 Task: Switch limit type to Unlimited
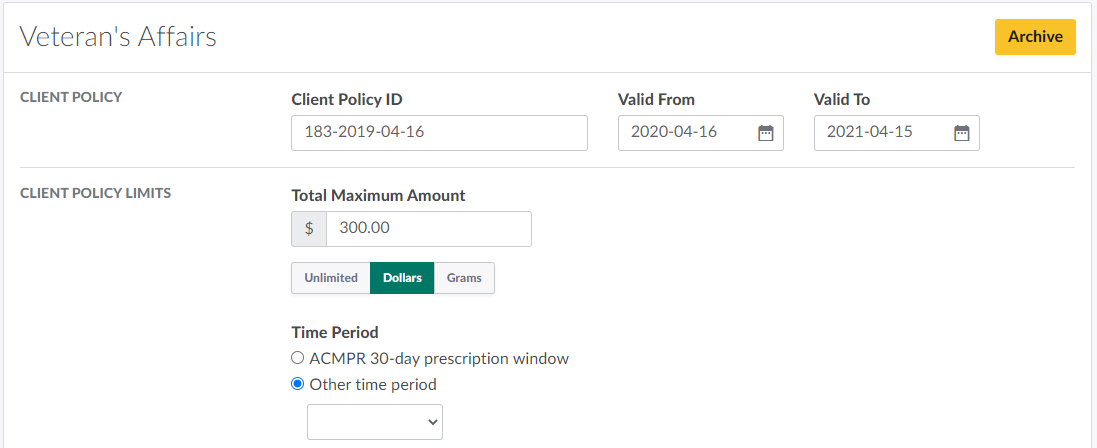click(x=331, y=278)
